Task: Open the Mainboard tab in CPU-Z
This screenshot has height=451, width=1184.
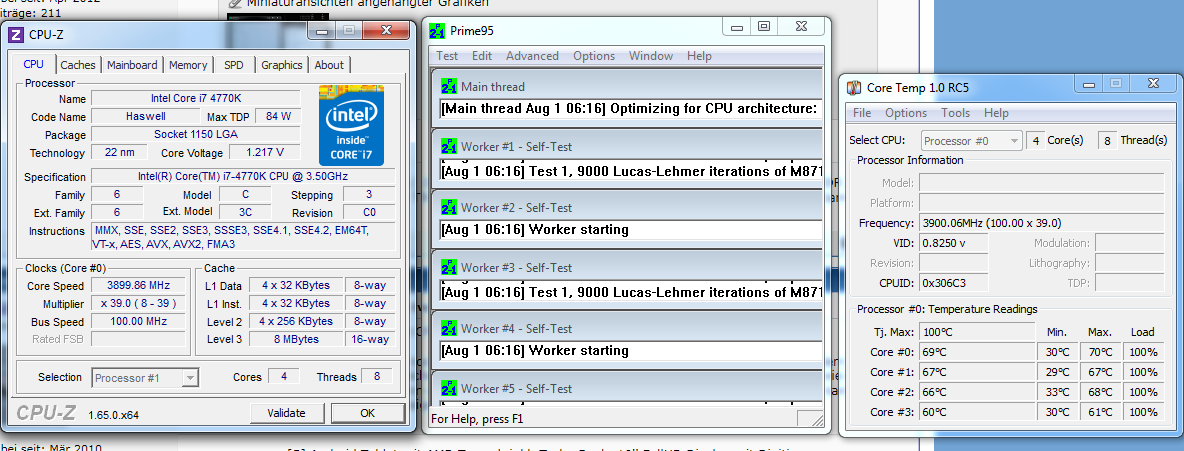Action: point(132,65)
